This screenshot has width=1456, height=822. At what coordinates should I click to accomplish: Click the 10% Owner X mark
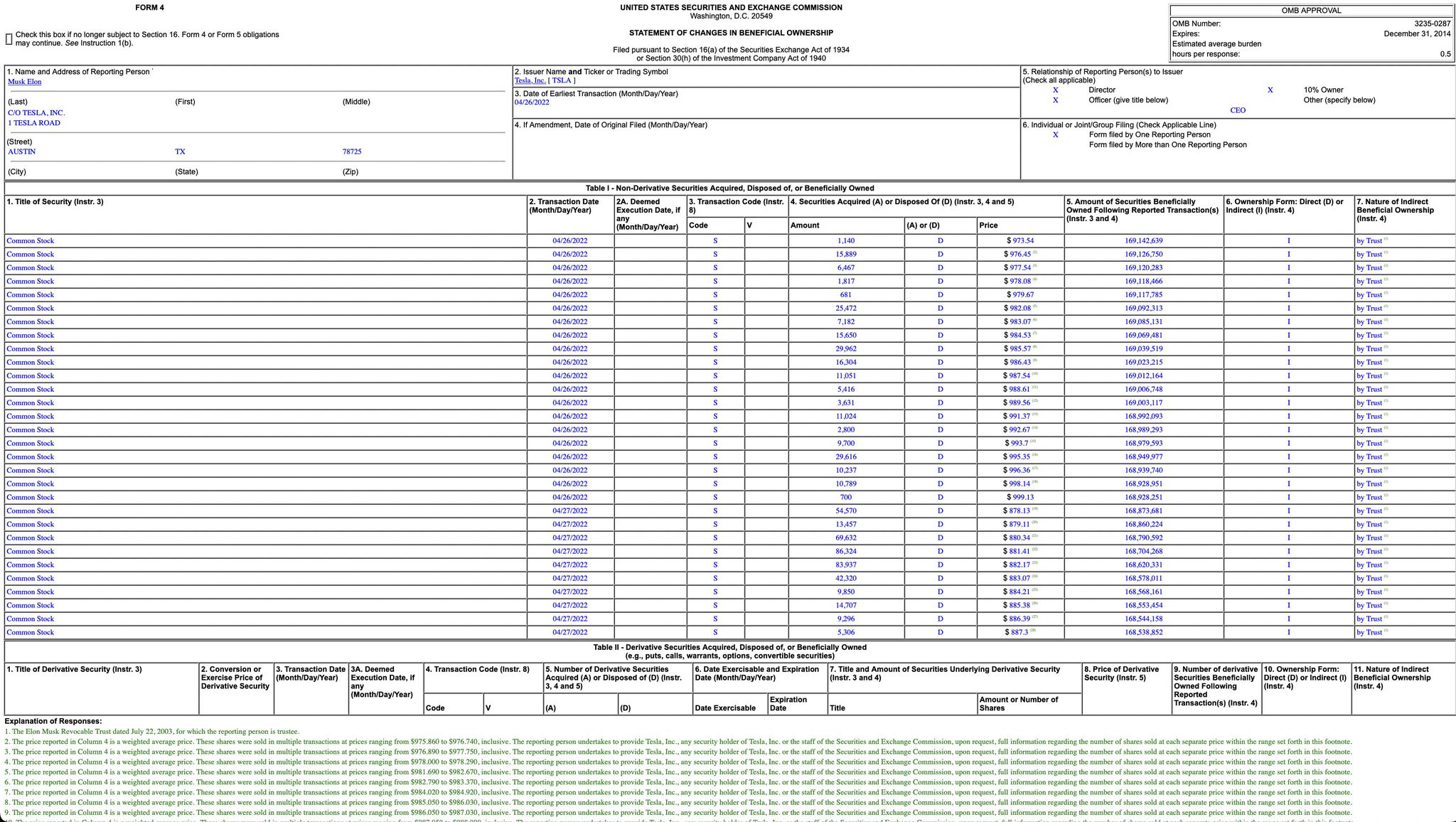coord(1270,90)
